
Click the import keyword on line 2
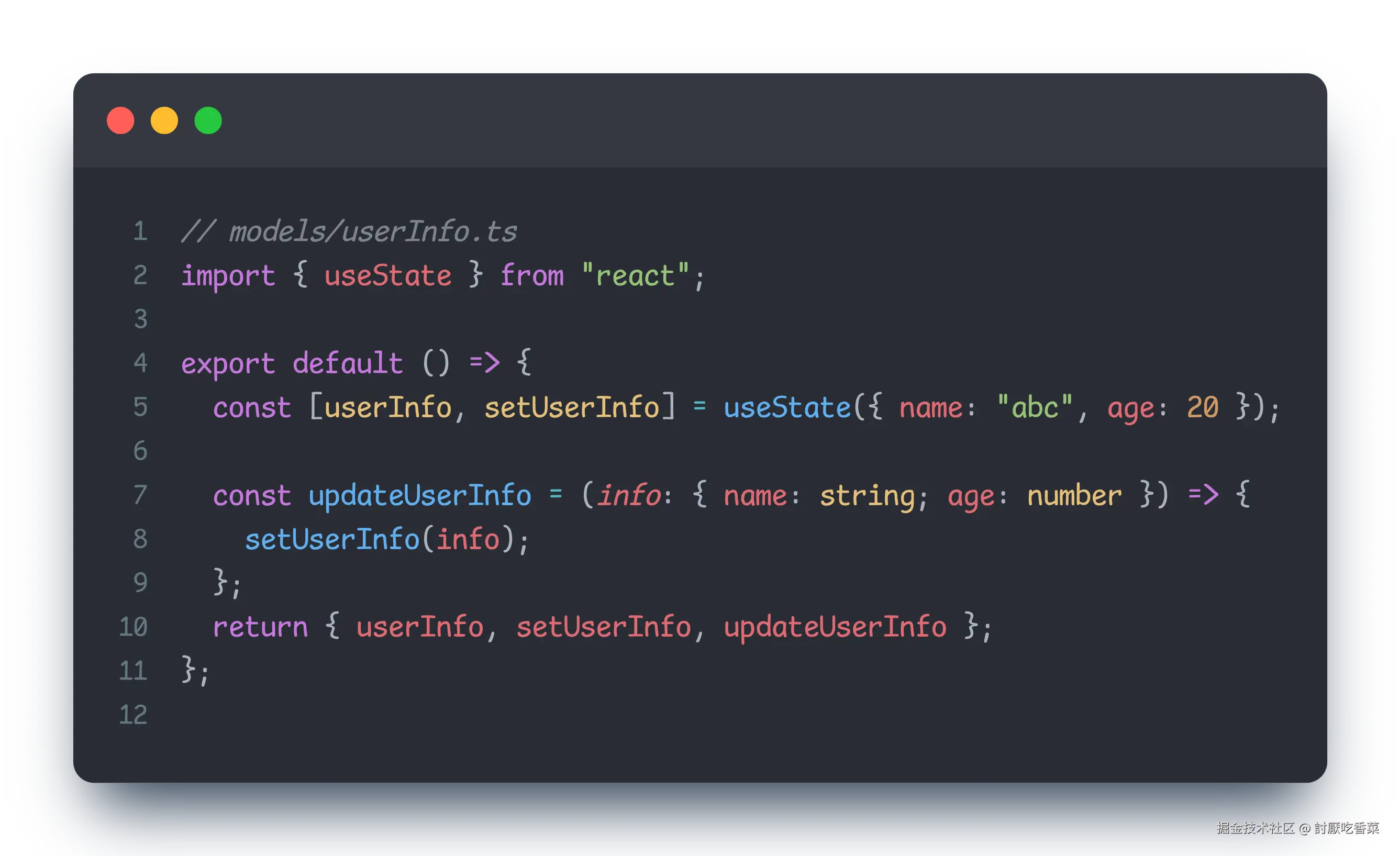(x=228, y=276)
